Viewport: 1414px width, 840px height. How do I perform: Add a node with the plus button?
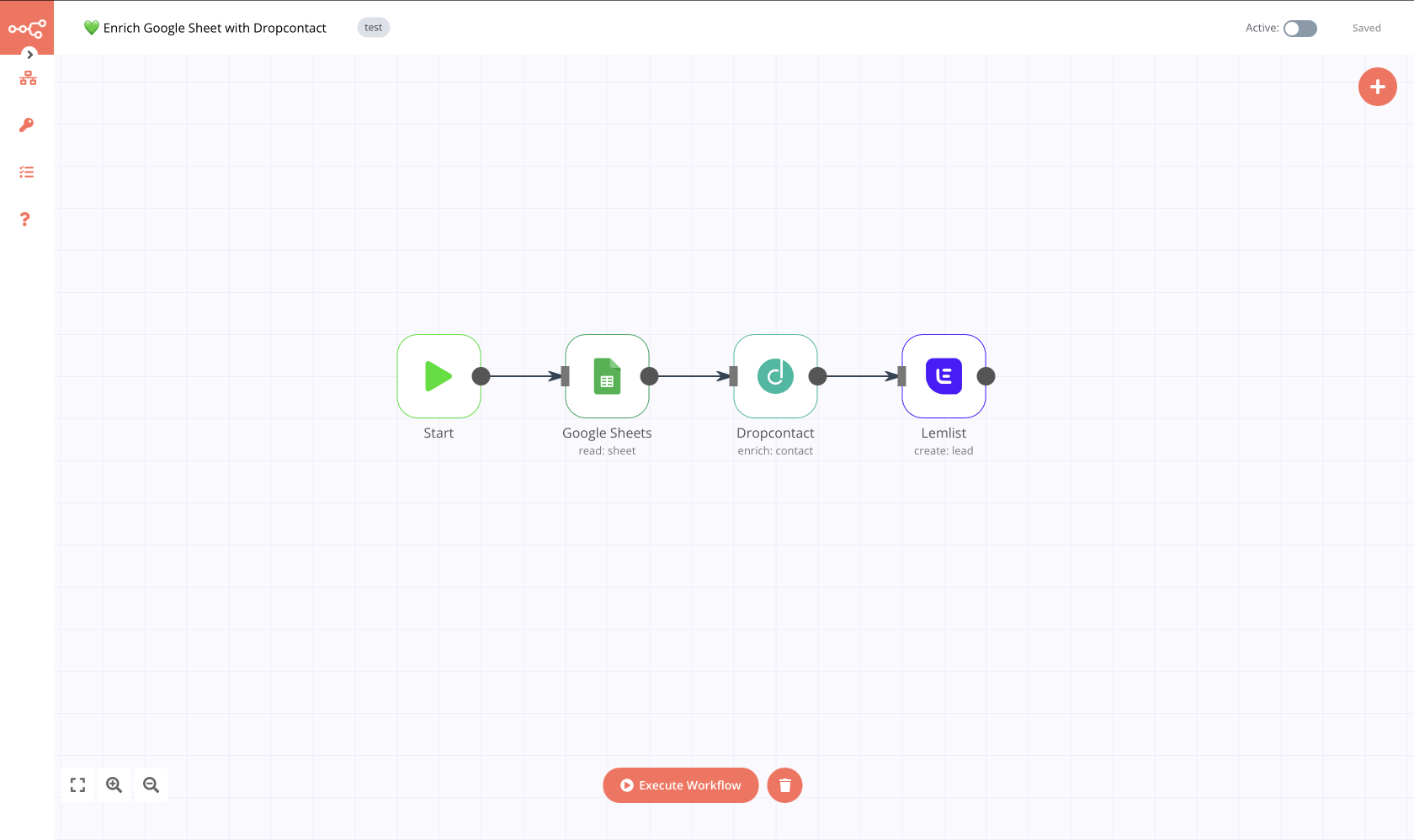[1378, 87]
